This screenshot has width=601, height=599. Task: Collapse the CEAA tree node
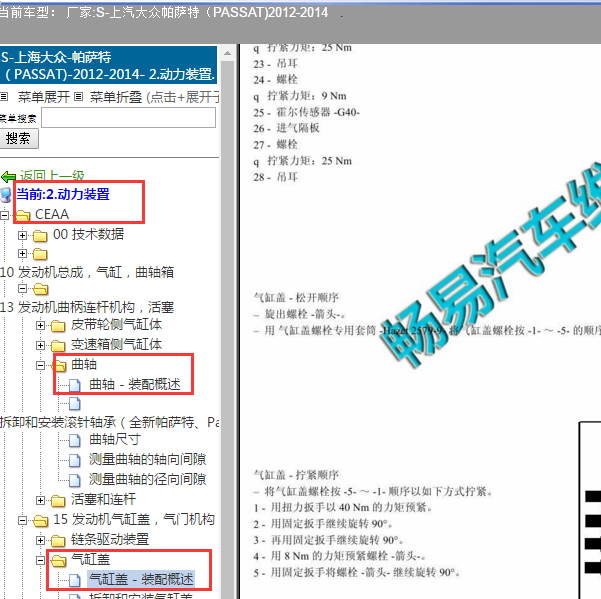pos(4,215)
